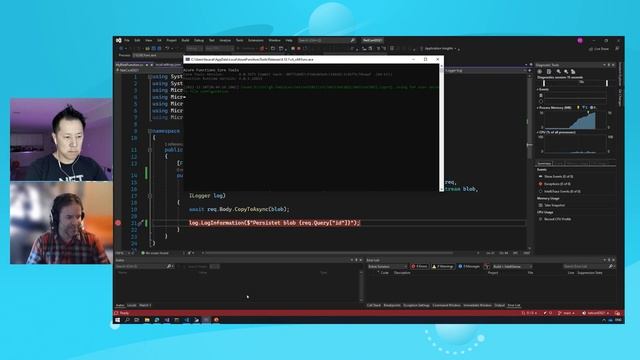Image resolution: width=640 pixels, height=360 pixels.
Task: Click Show Events link
Action: tap(558, 176)
